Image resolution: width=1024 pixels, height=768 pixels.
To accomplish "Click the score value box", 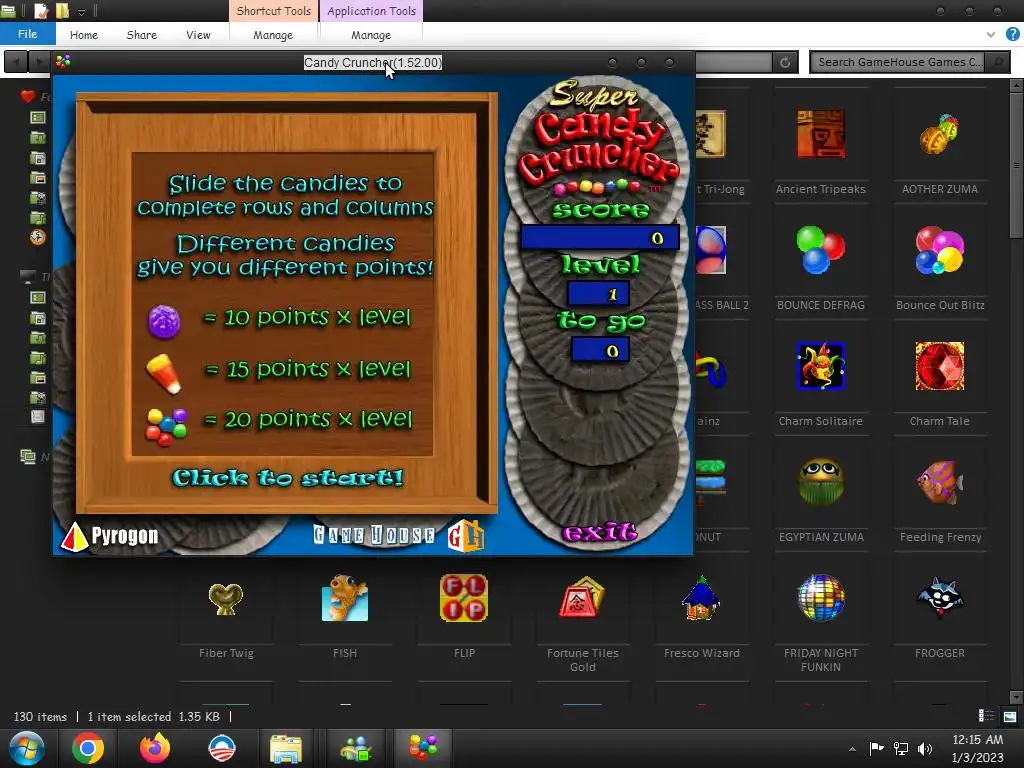I will [x=600, y=238].
